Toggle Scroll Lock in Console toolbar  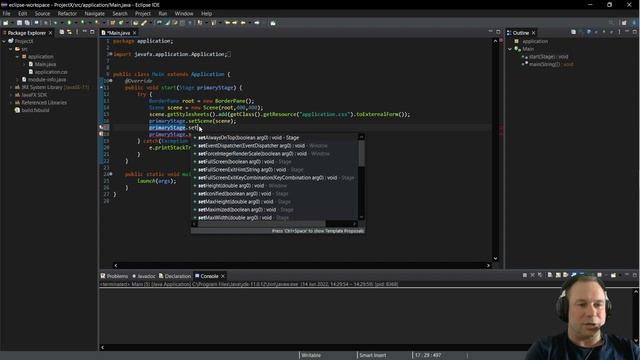[558, 275]
